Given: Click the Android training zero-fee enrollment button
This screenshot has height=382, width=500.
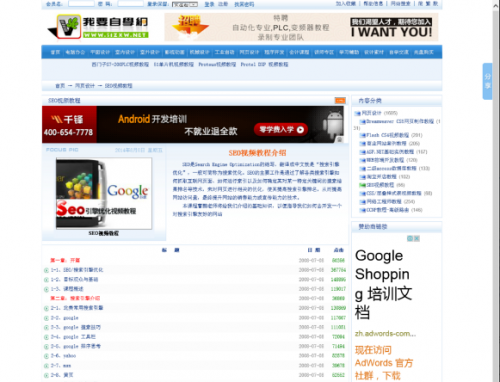Looking at the screenshot, I should pyautogui.click(x=281, y=130).
